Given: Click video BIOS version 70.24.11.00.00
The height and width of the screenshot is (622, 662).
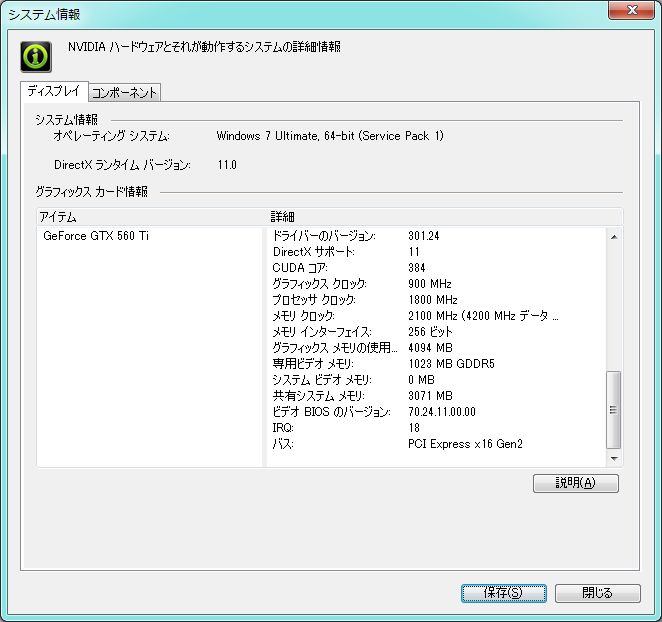Looking at the screenshot, I should click(x=442, y=412).
